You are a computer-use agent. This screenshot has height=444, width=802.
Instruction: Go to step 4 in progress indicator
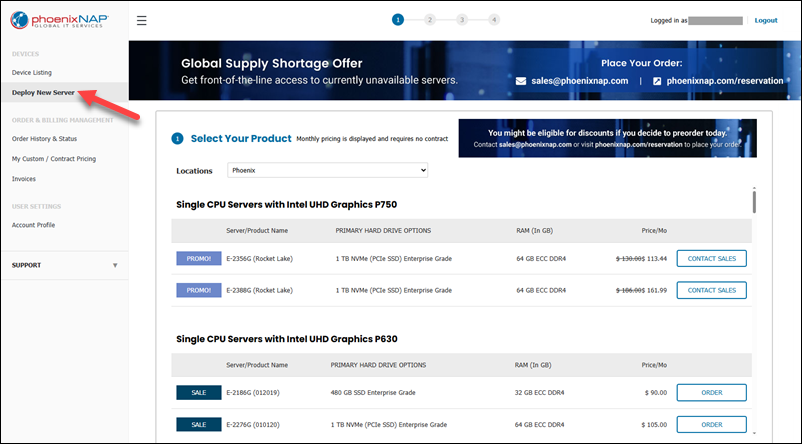[x=494, y=20]
